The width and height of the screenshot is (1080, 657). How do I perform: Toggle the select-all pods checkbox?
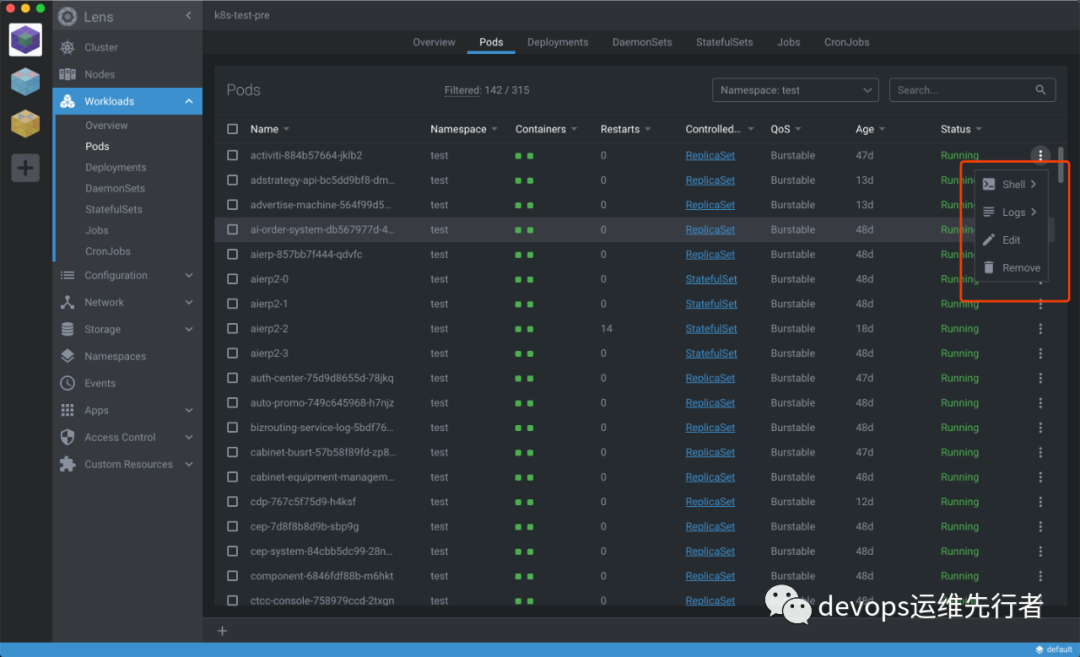[x=233, y=129]
